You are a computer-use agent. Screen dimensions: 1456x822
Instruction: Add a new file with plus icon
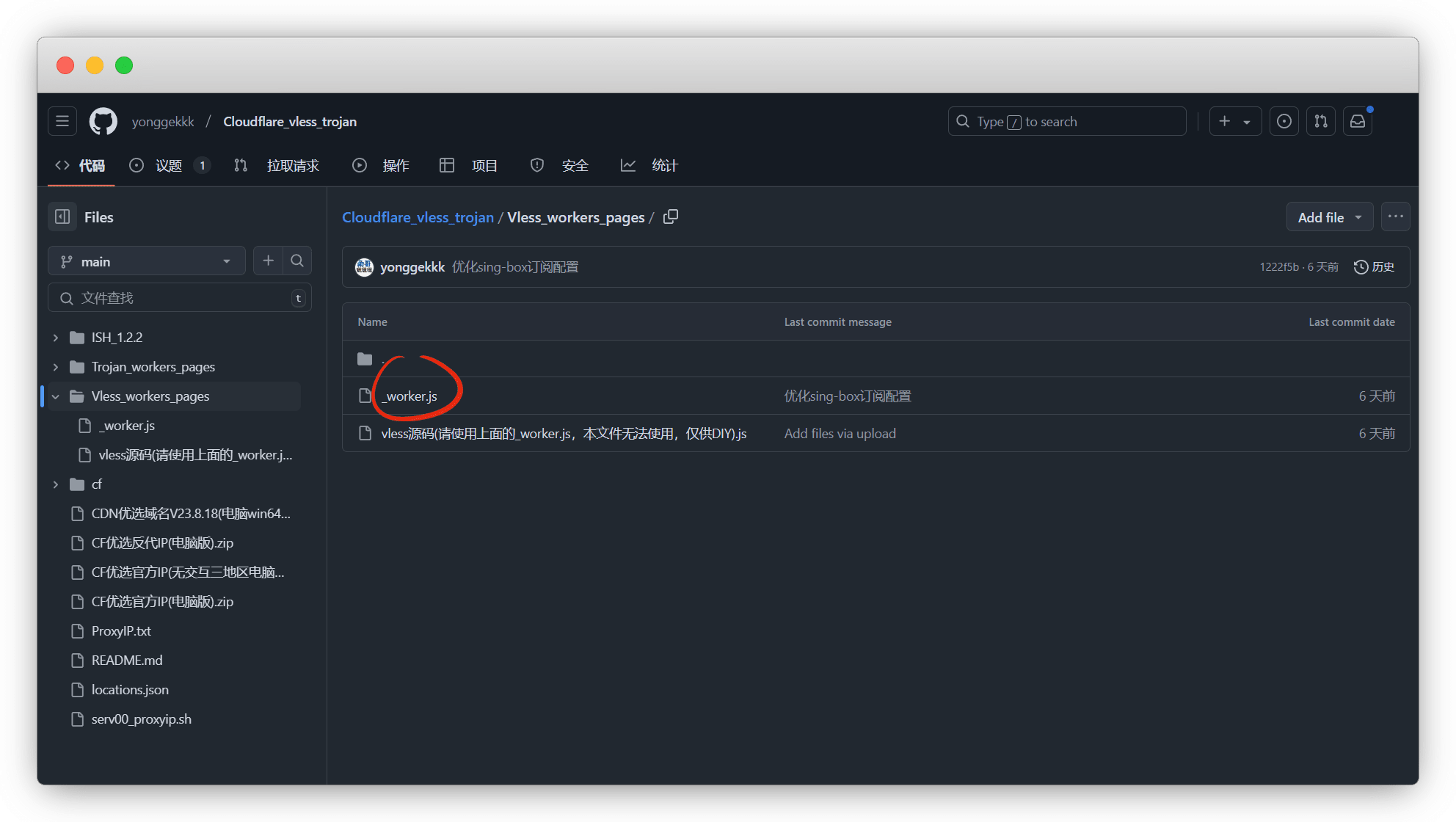click(269, 261)
